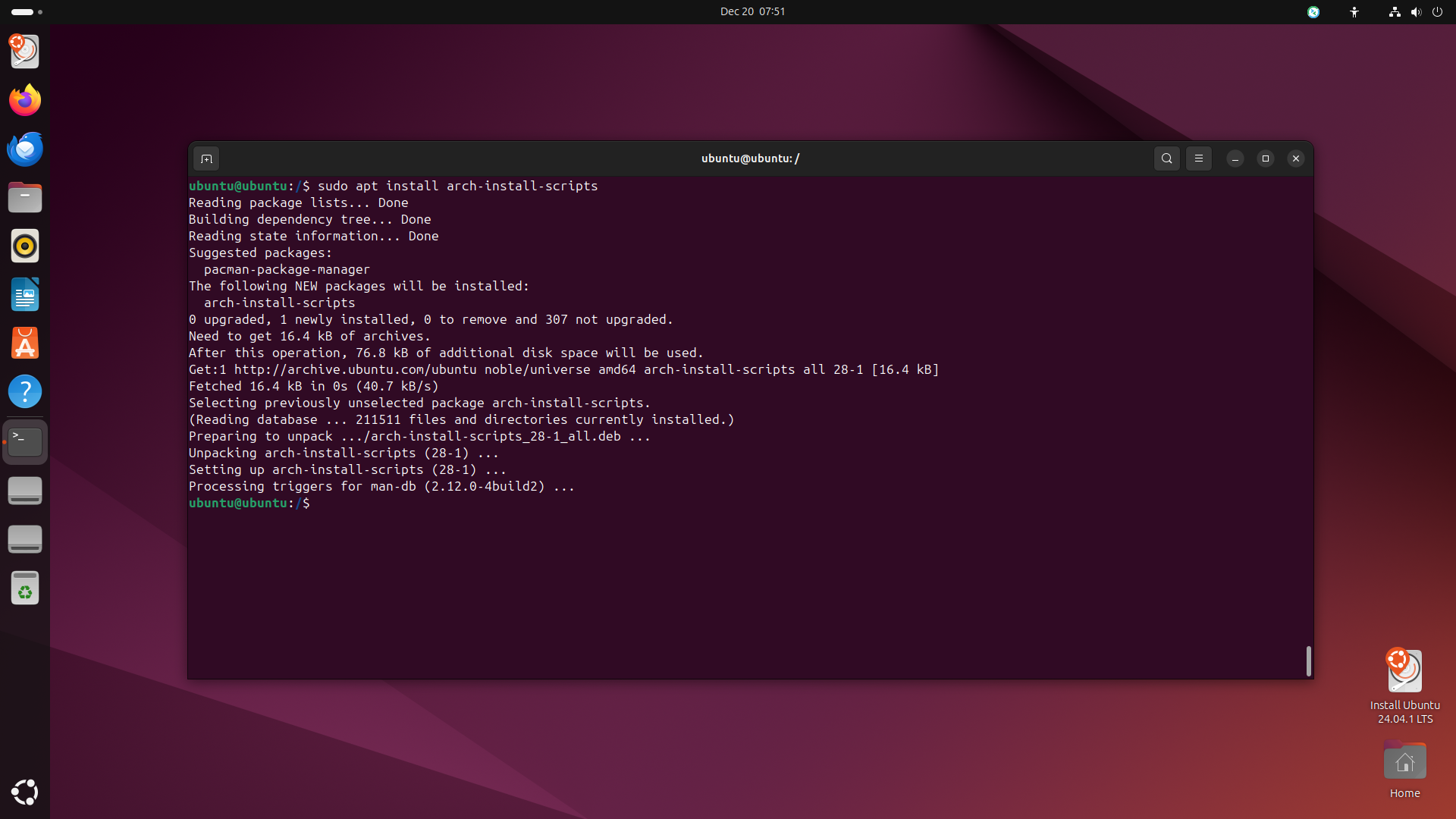This screenshot has height=819, width=1456.
Task: Open the terminal search tool
Action: 1166,158
